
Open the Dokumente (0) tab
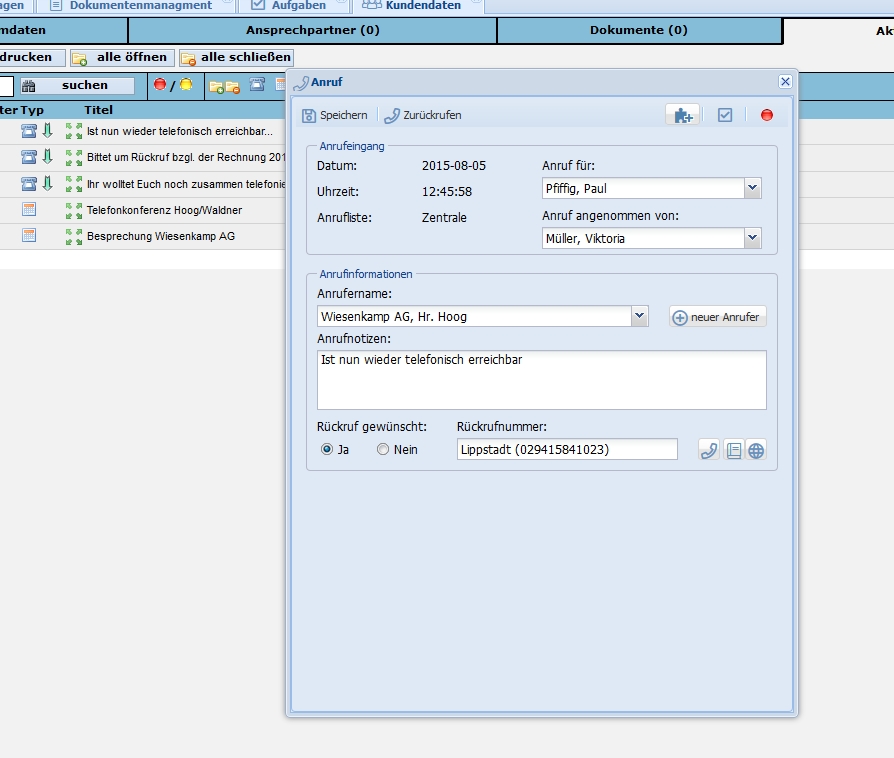pyautogui.click(x=638, y=31)
